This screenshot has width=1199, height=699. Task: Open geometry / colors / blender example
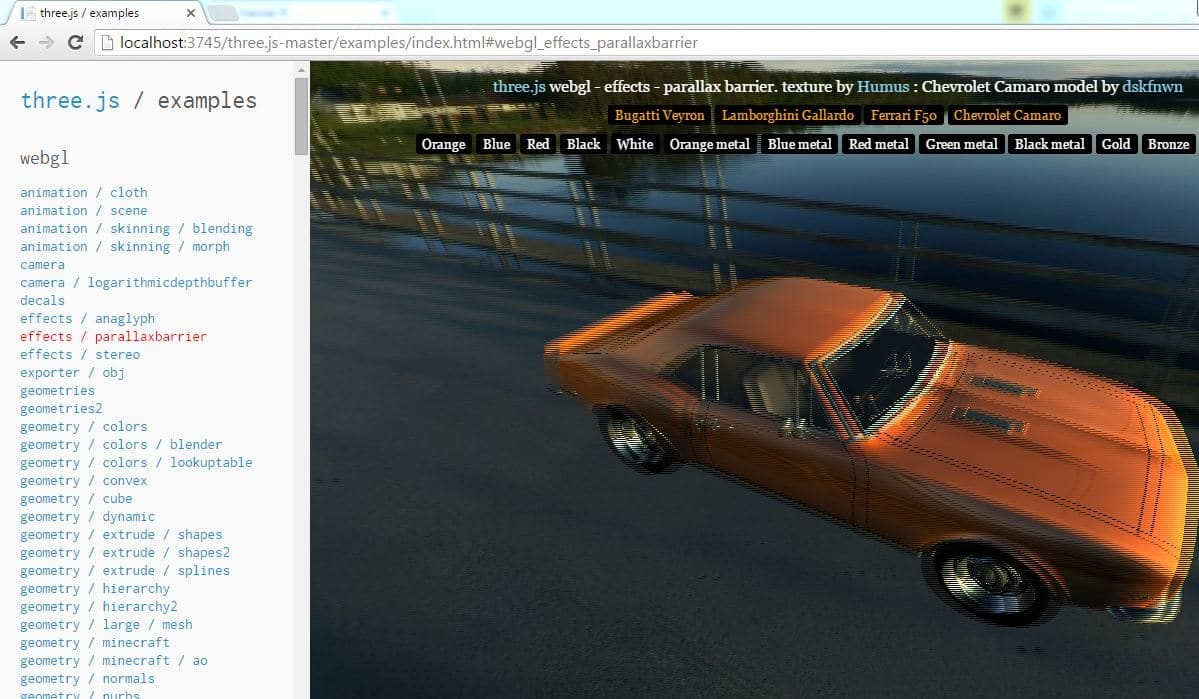pos(121,444)
